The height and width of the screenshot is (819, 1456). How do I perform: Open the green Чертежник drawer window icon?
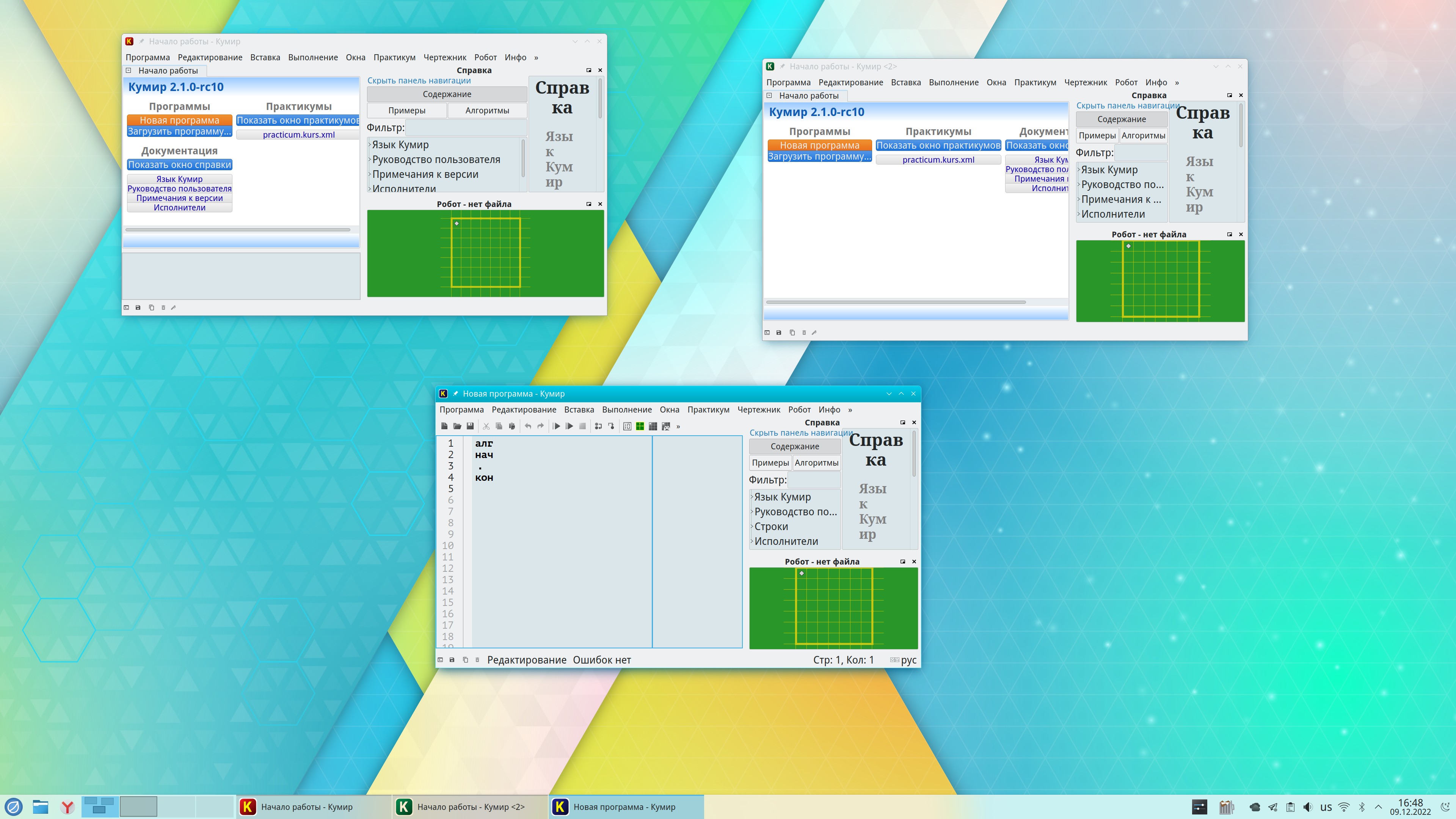[x=640, y=426]
